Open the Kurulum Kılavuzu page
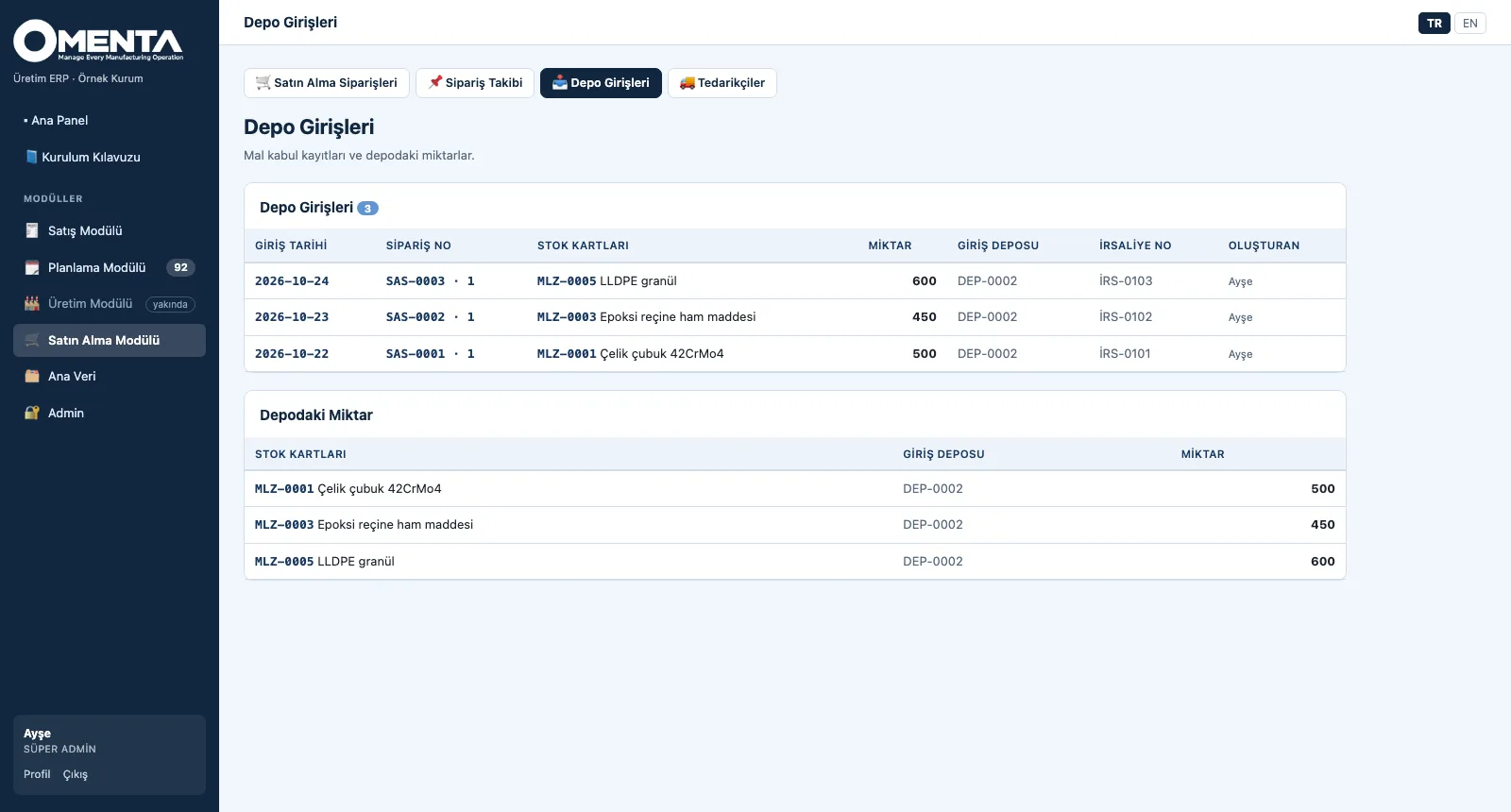 point(110,157)
